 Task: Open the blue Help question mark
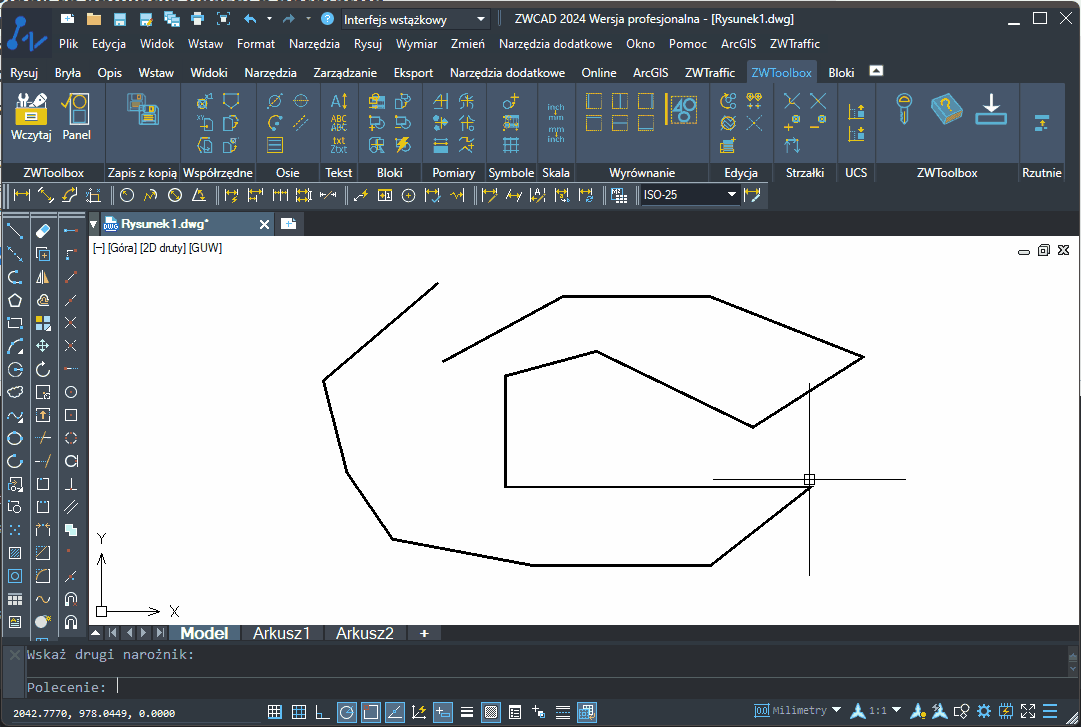pos(328,19)
